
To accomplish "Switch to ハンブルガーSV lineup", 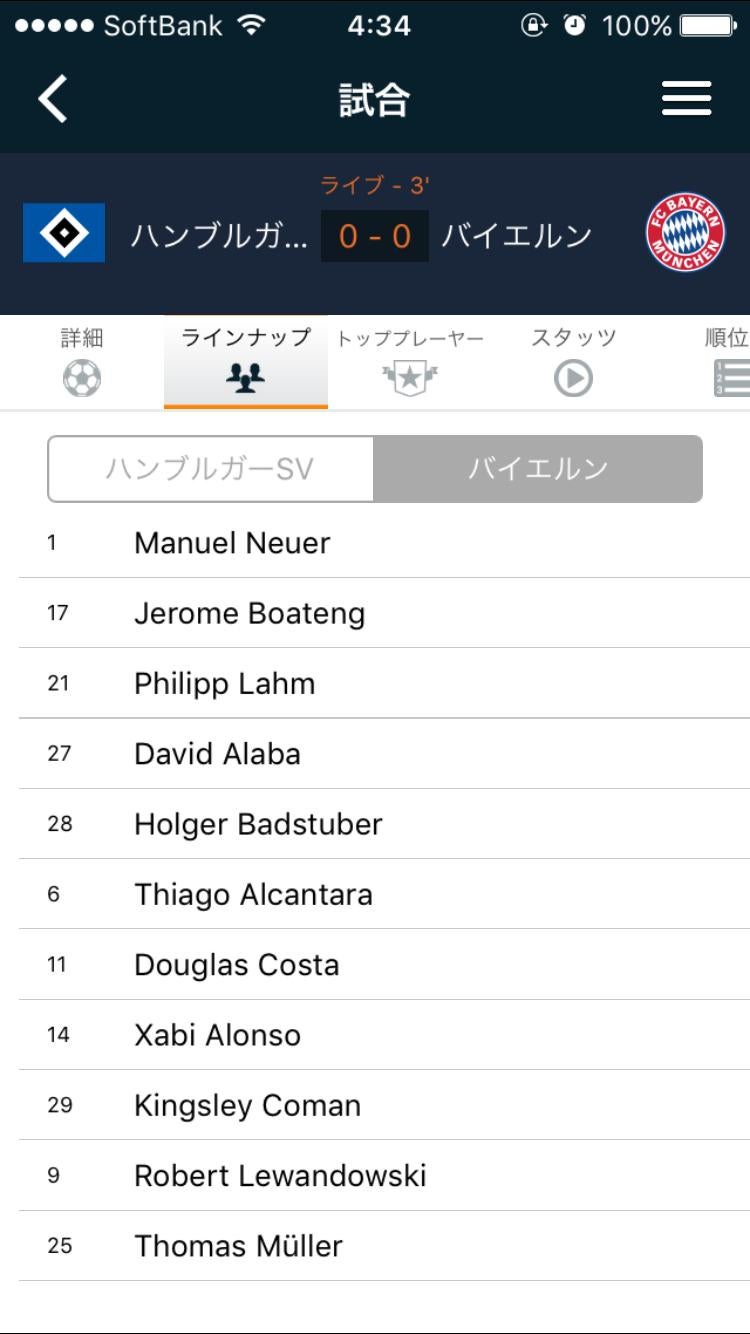I will (x=210, y=469).
